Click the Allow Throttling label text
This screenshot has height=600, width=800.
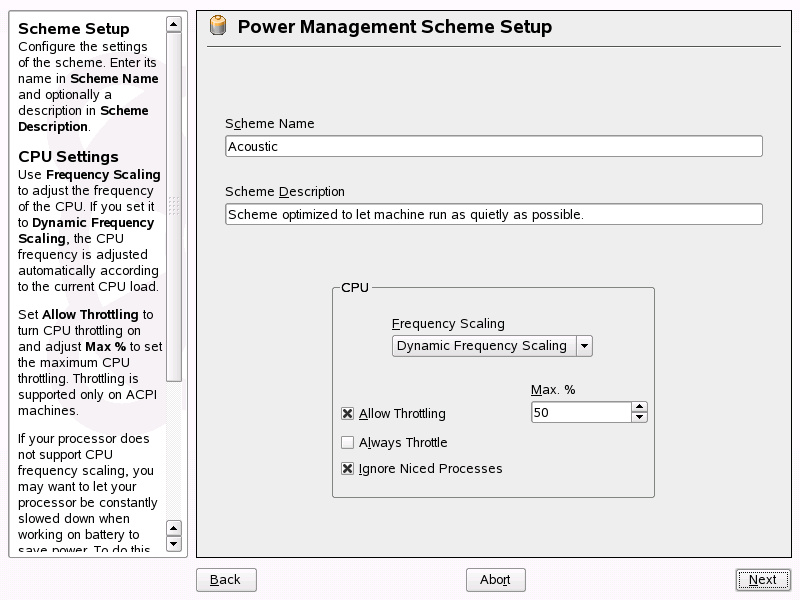point(402,413)
